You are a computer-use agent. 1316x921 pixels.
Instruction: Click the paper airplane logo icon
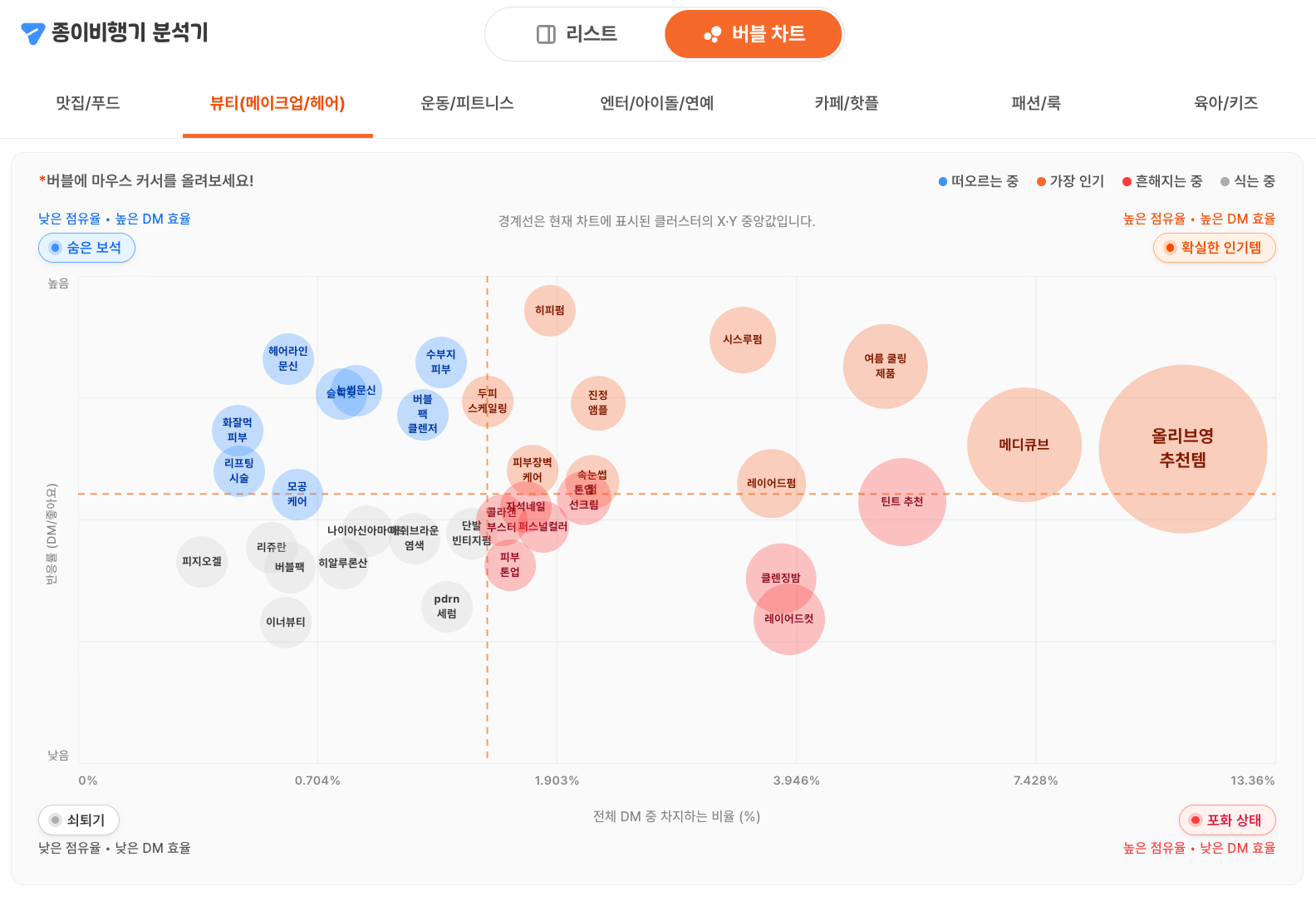point(32,33)
